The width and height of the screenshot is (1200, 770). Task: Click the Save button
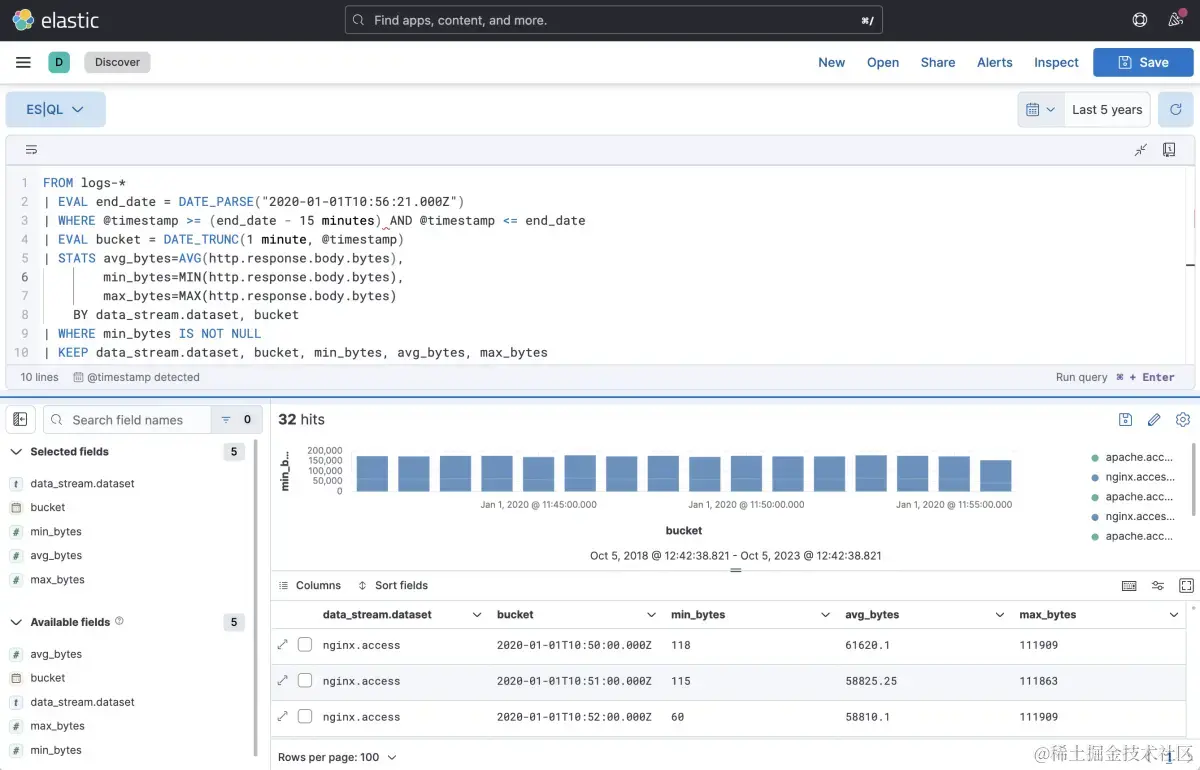[1143, 62]
